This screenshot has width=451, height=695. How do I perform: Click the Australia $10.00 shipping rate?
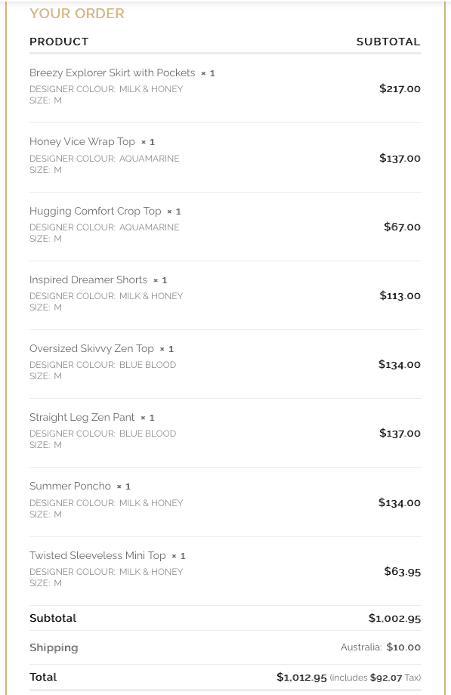click(381, 647)
